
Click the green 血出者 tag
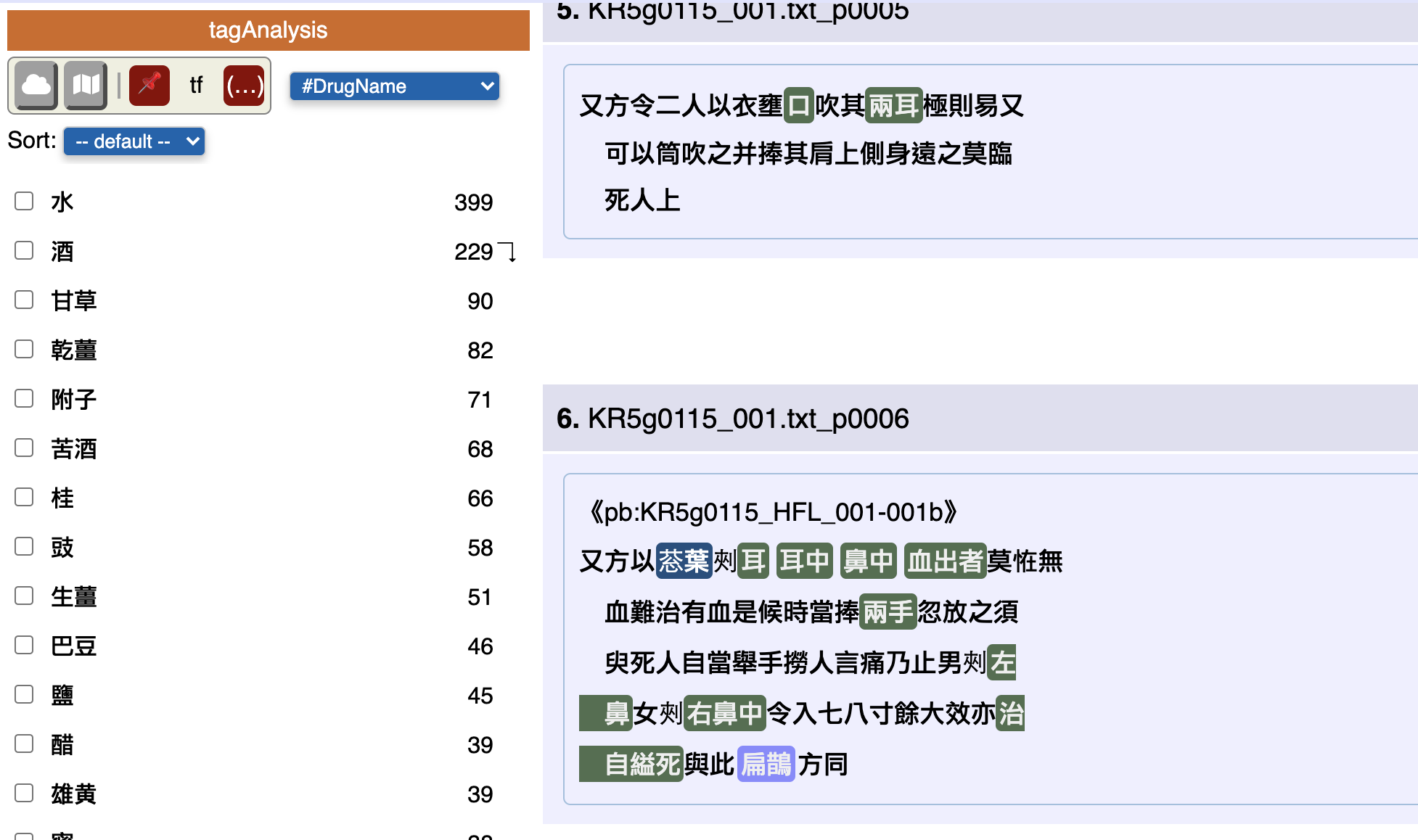point(945,561)
